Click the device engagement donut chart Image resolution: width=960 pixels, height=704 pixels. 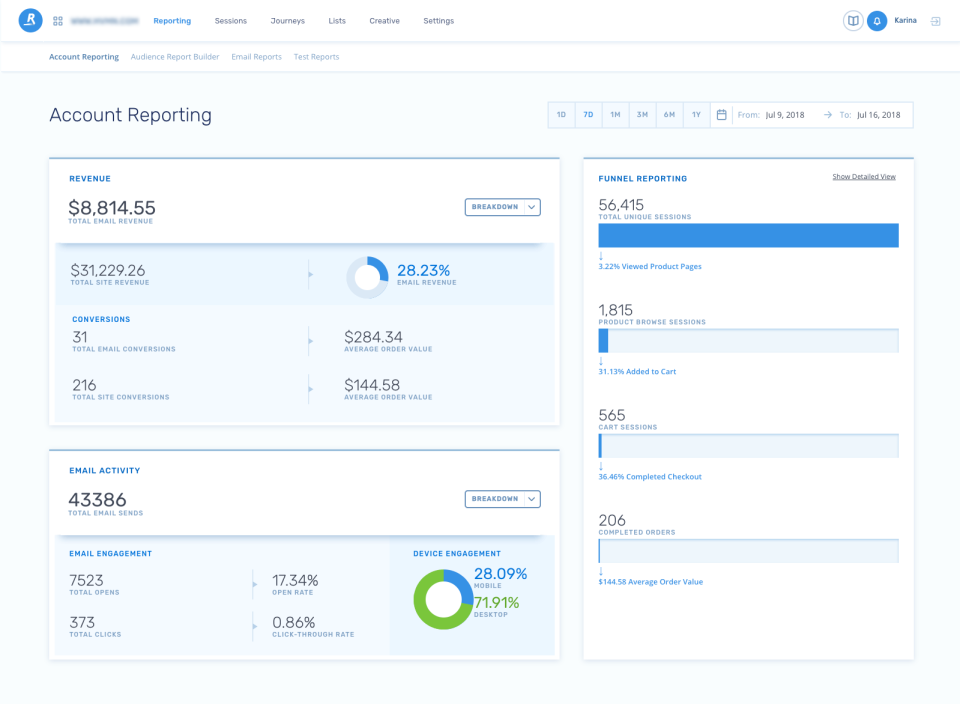[x=443, y=600]
